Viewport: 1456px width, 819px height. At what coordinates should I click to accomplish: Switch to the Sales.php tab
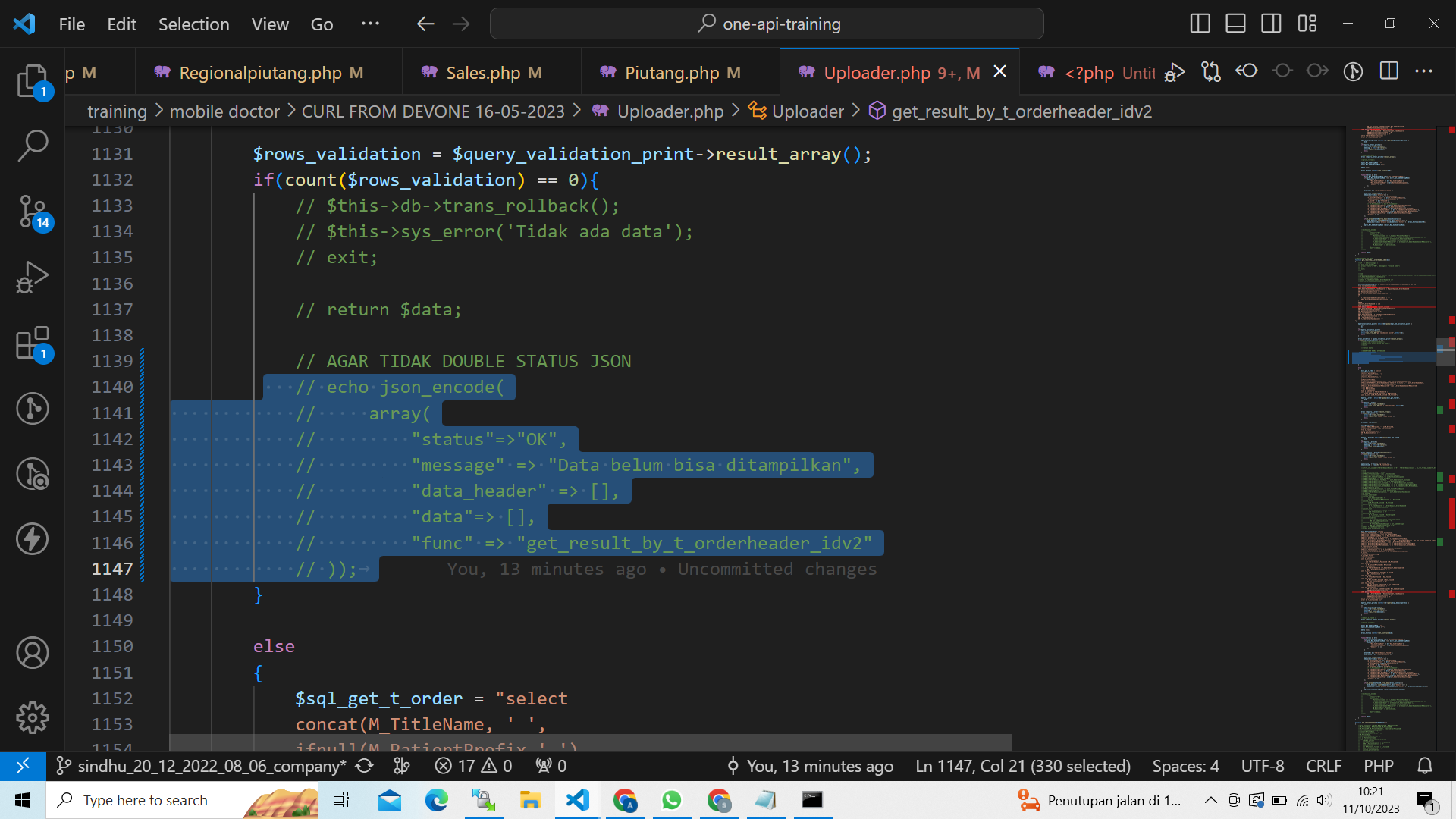tap(483, 73)
